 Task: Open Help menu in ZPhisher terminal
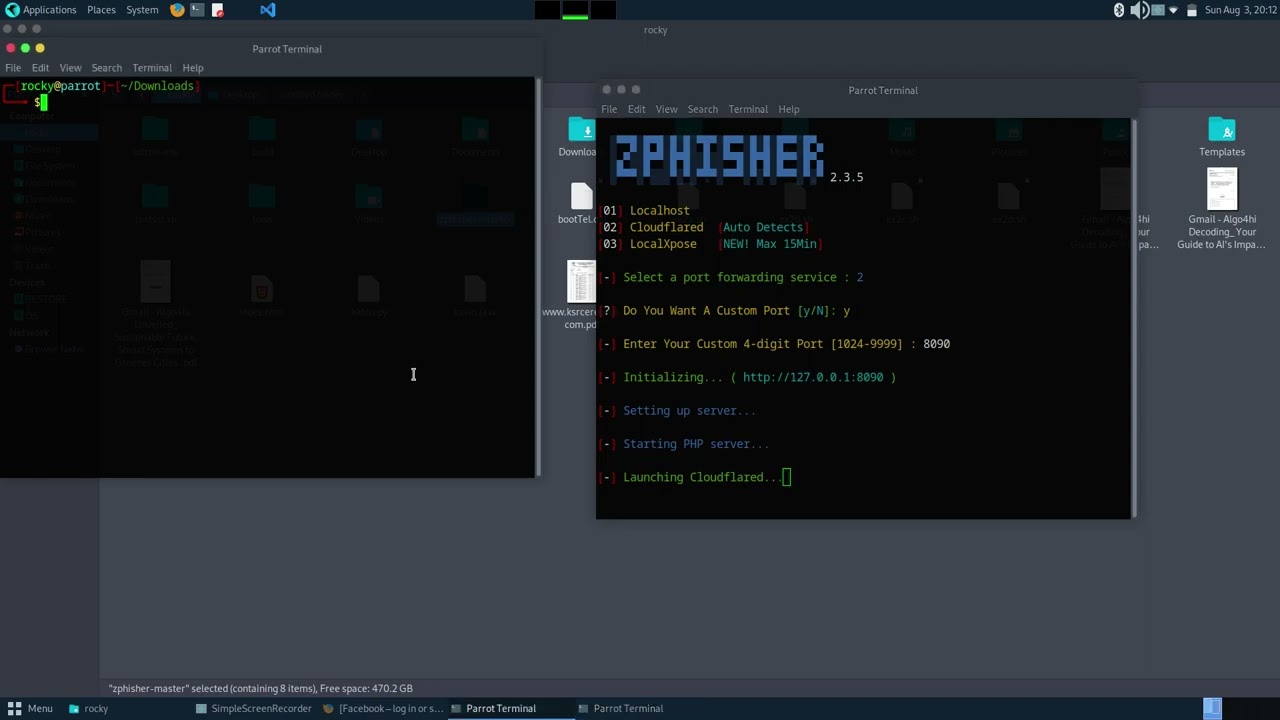pyautogui.click(x=789, y=109)
